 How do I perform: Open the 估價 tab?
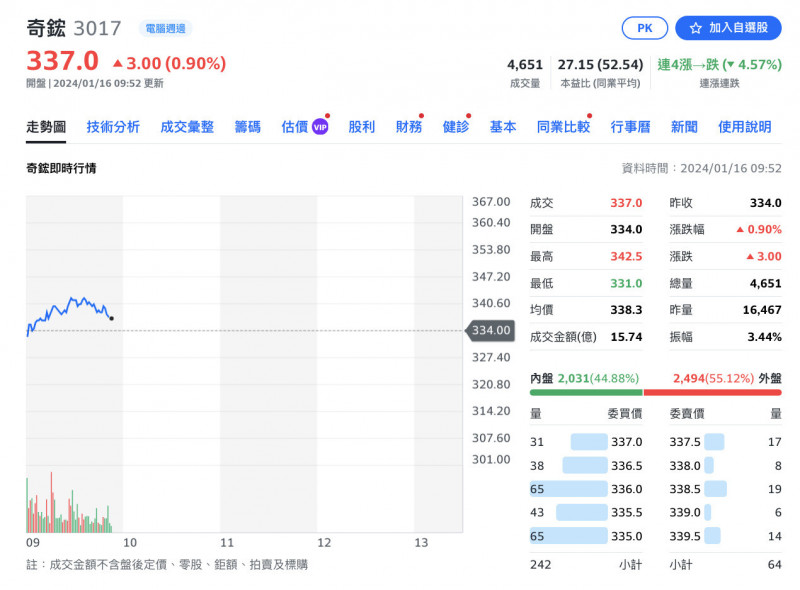tap(295, 127)
